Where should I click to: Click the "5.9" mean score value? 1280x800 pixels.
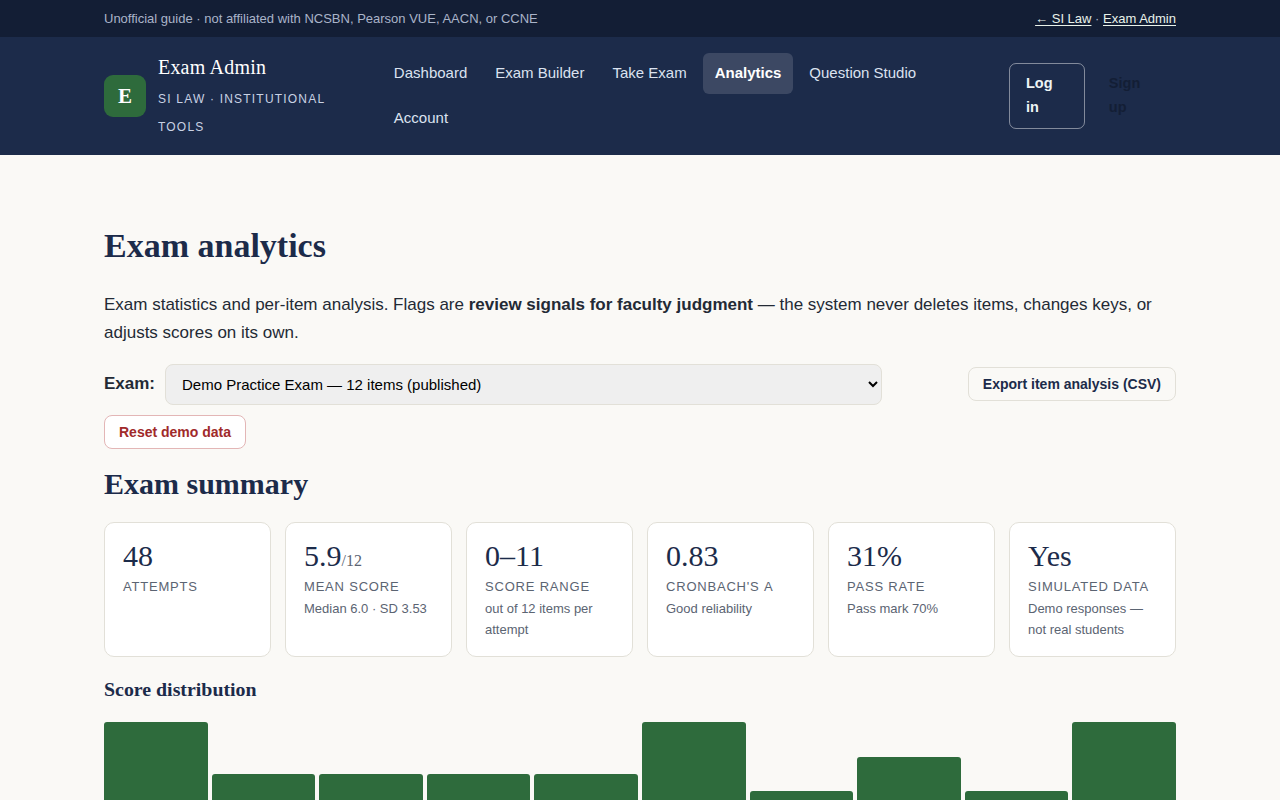pos(323,556)
